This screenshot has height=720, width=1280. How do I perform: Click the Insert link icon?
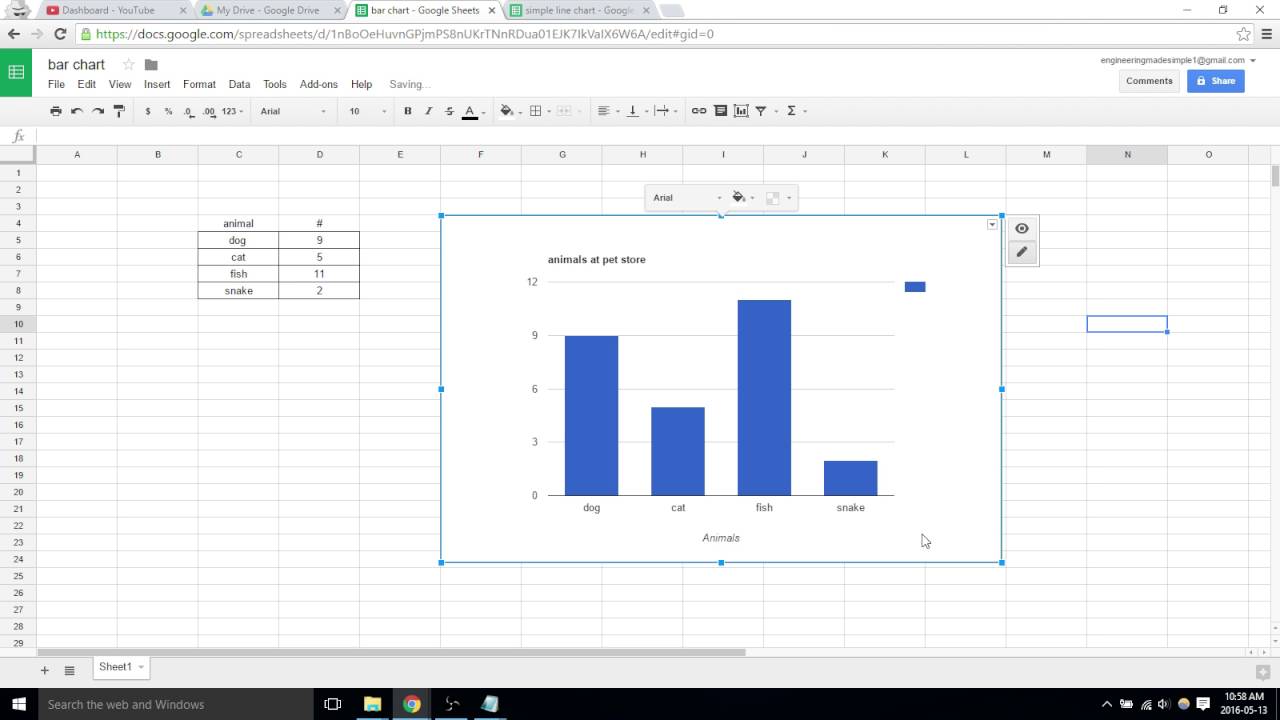(699, 111)
